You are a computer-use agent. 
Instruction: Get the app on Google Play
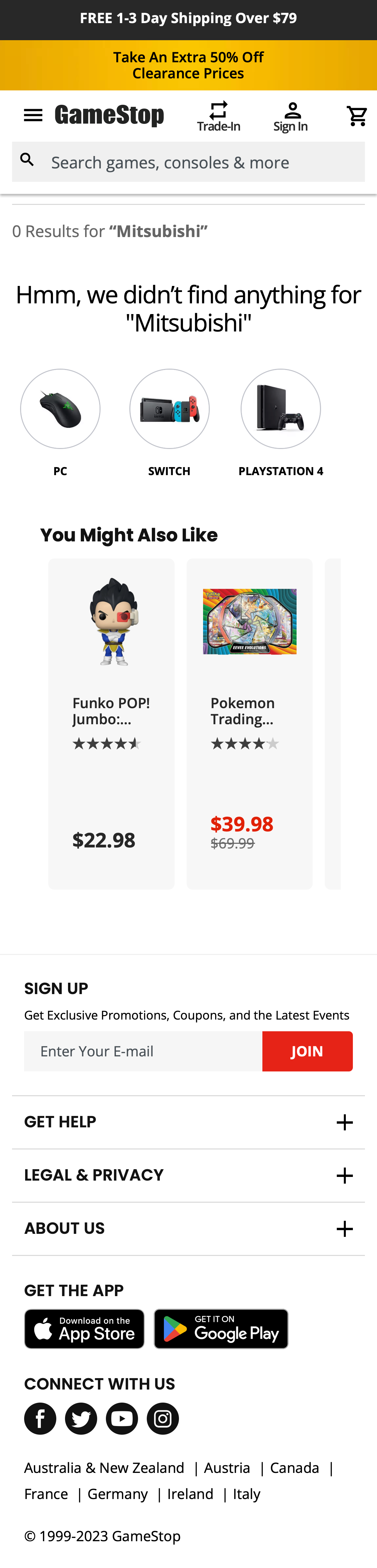tap(221, 1329)
